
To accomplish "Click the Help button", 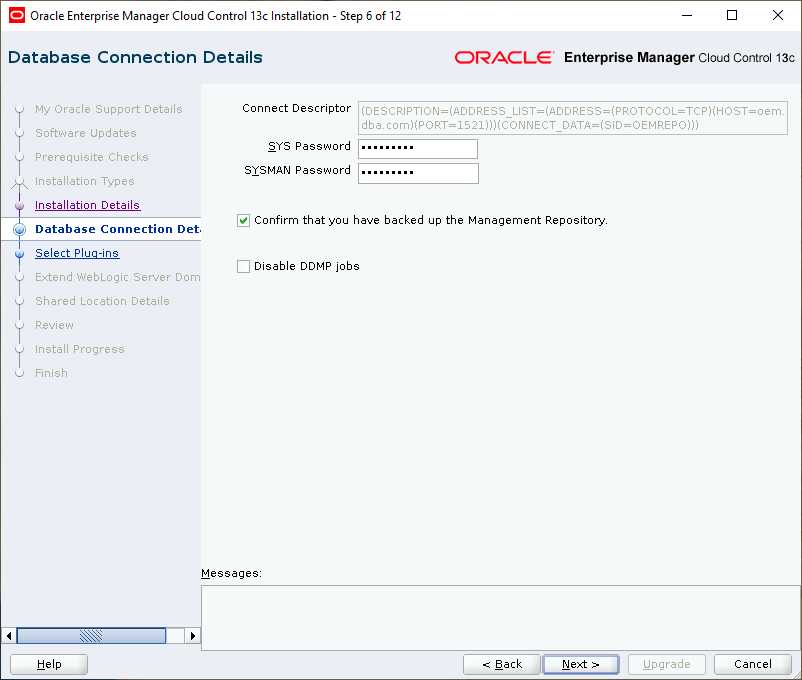I will pos(49,664).
